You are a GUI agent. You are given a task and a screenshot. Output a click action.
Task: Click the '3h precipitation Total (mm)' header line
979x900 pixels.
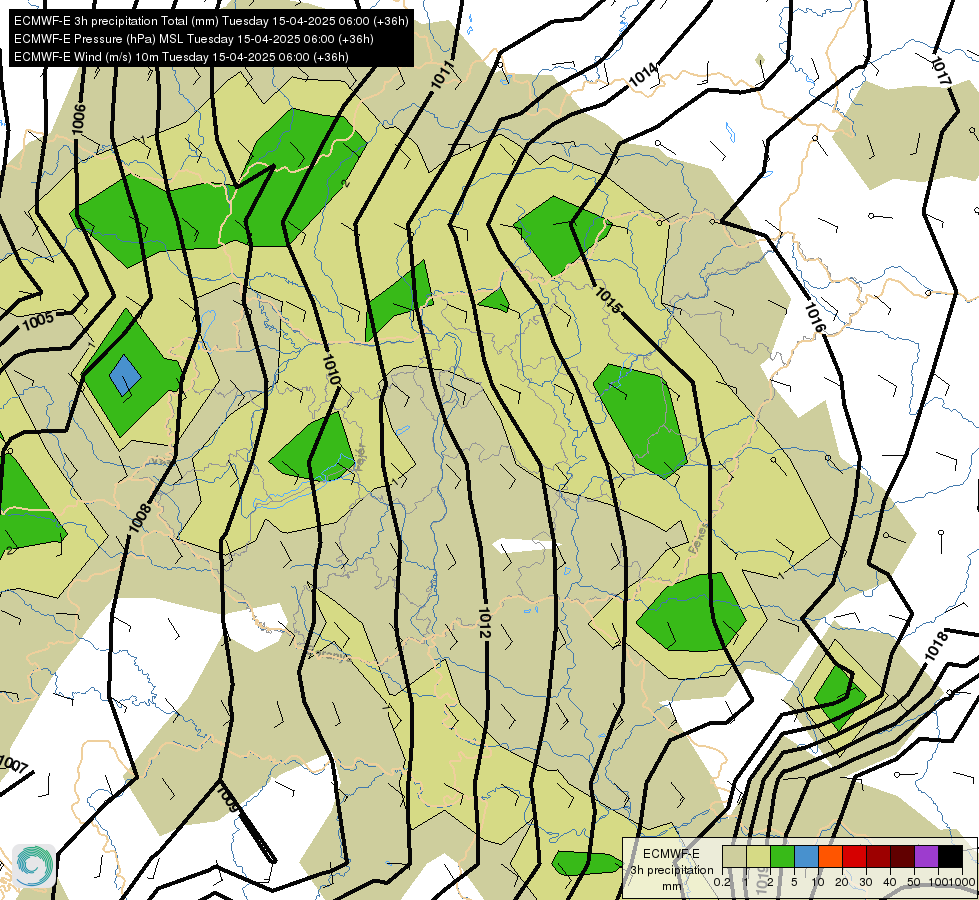click(x=211, y=21)
